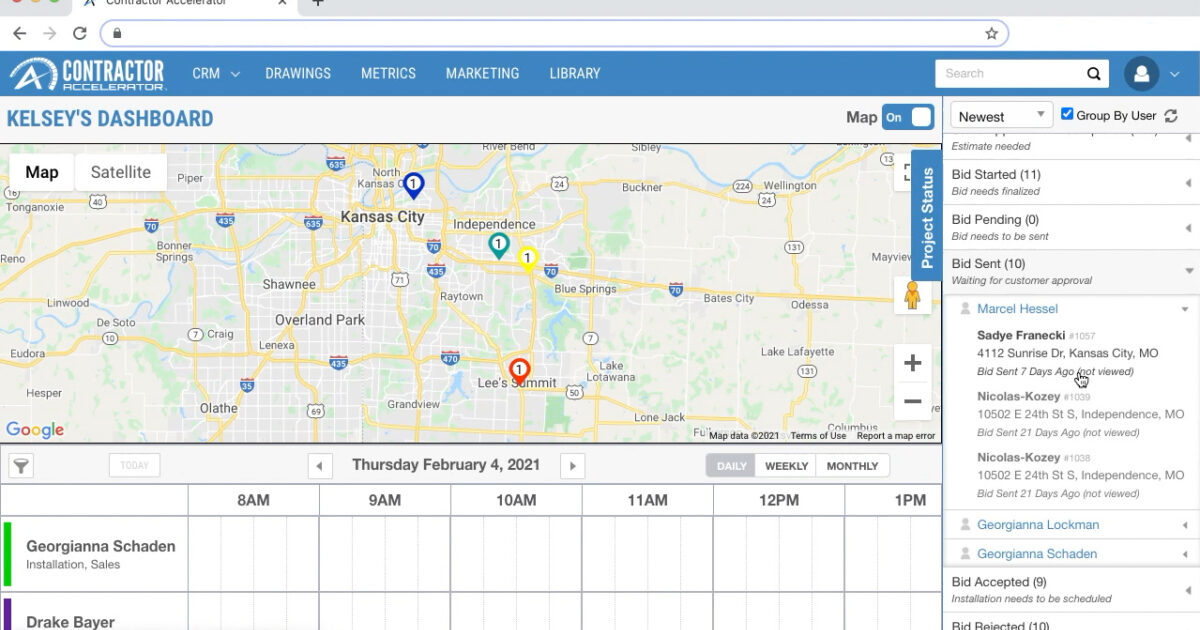Uncheck the Group By User checkbox

tap(1067, 115)
